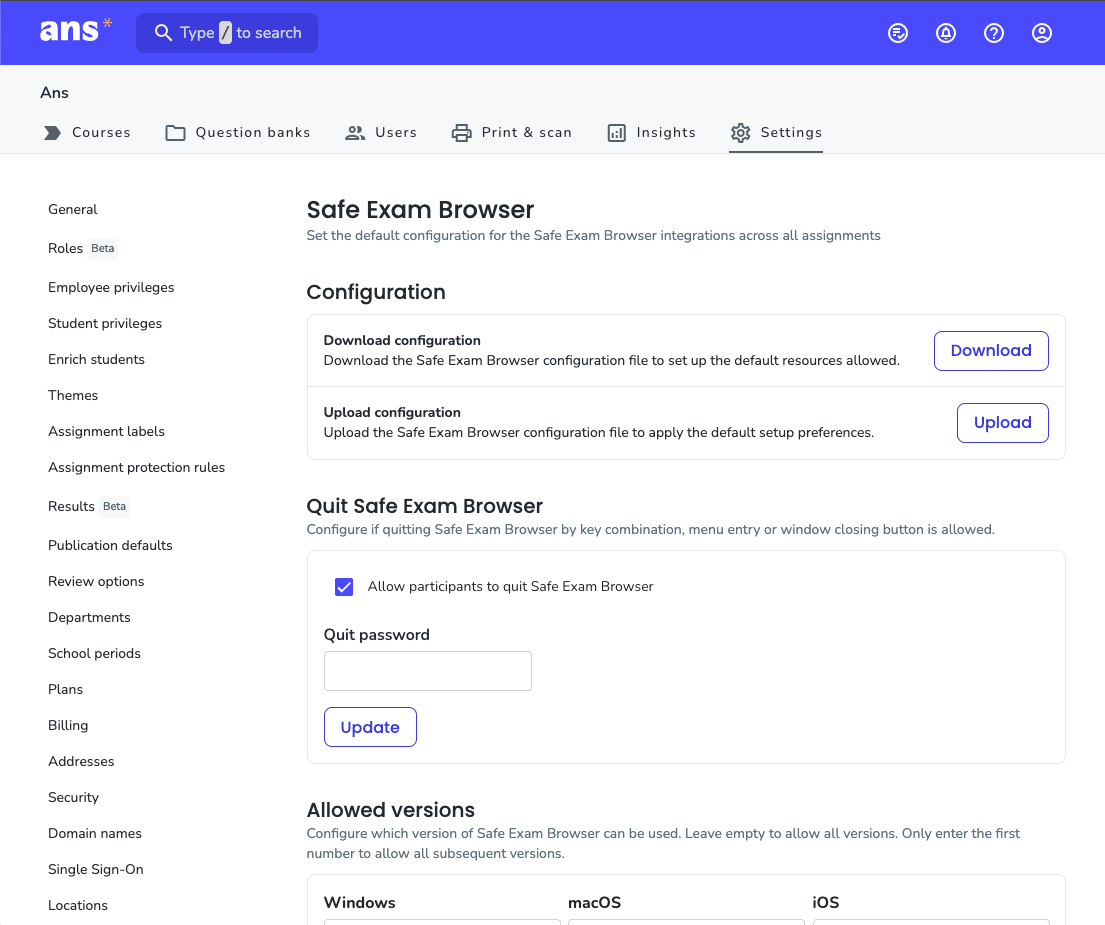
Task: Open Assignment labels settings
Action: (106, 431)
